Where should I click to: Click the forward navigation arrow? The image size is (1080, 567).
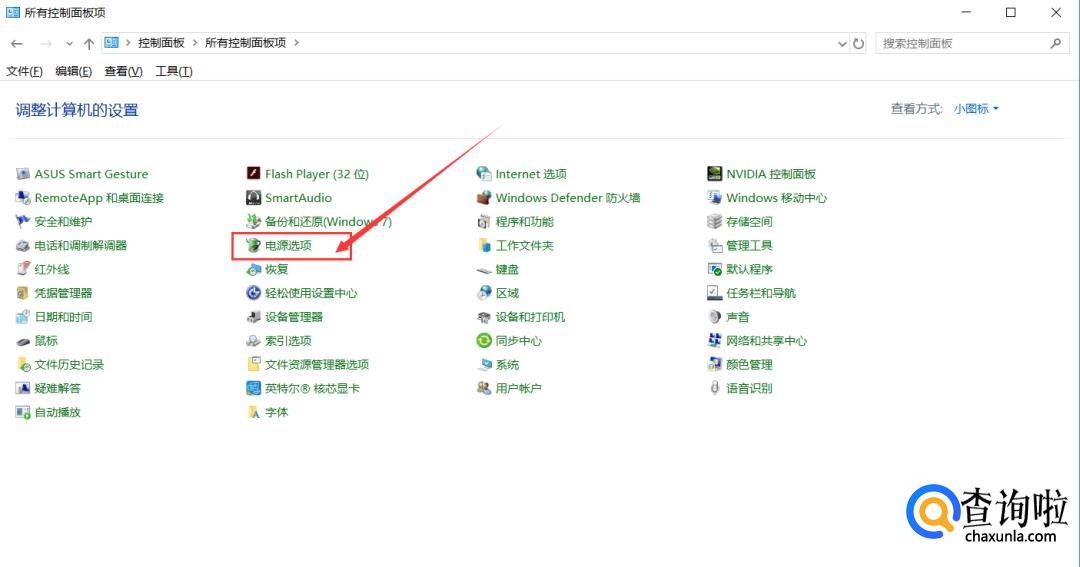click(x=46, y=43)
